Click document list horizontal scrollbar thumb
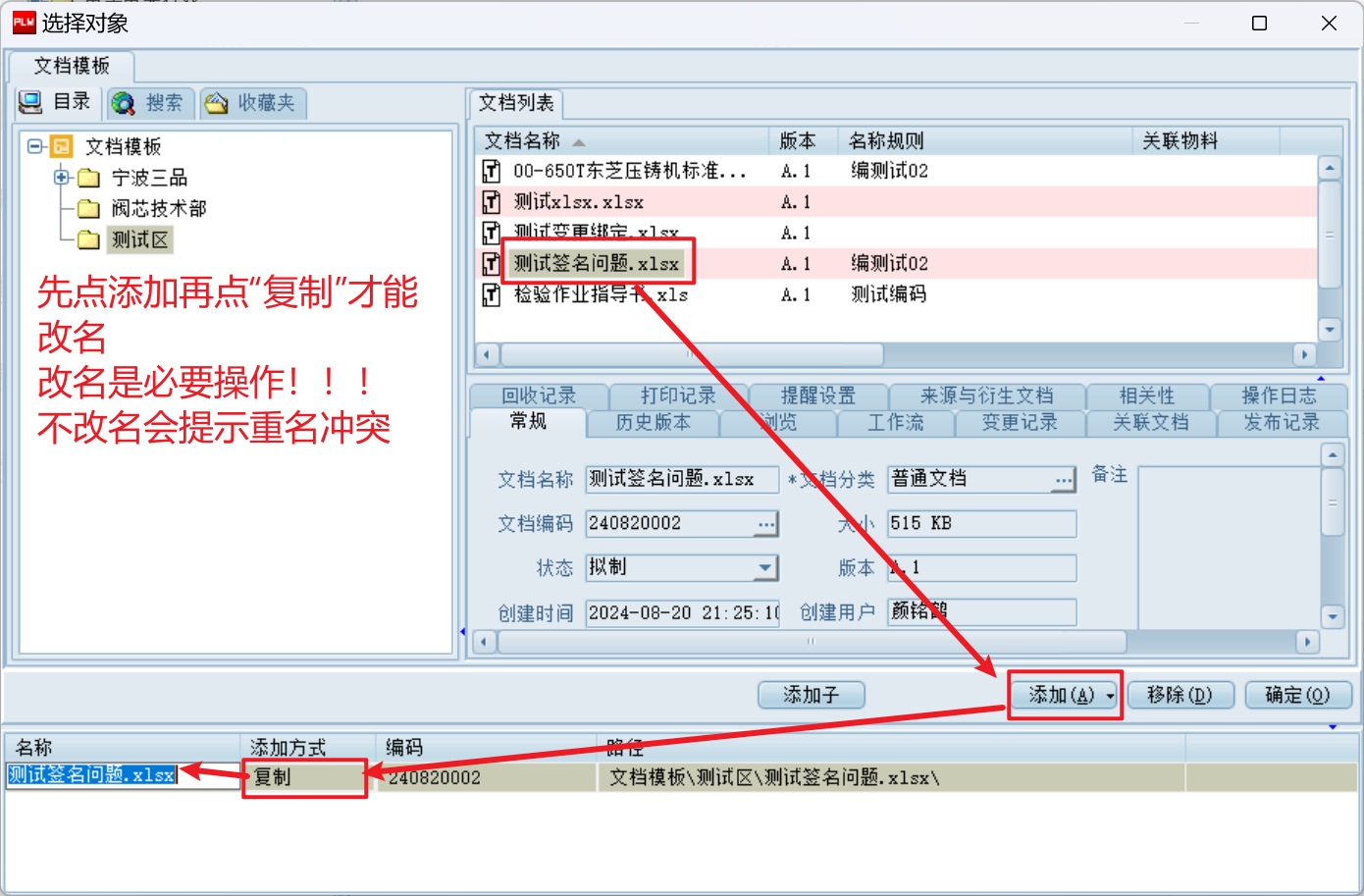 692,353
